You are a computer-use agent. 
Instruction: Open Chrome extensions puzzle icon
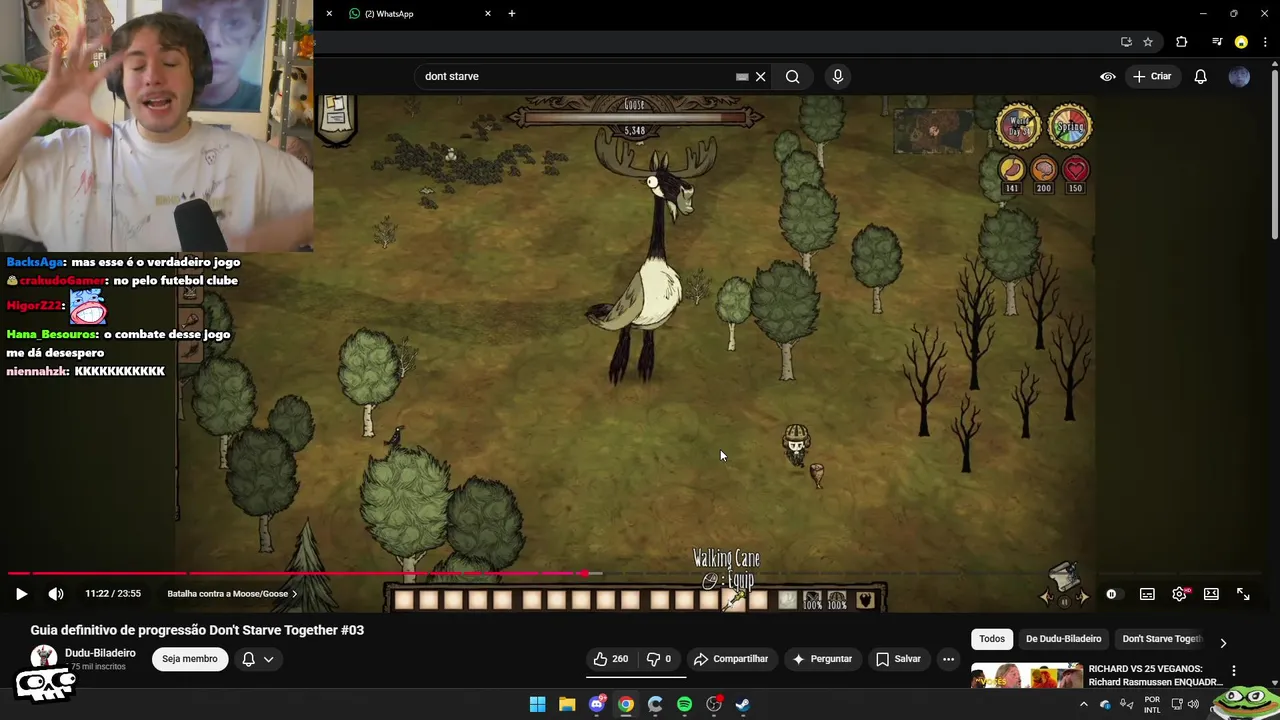pyautogui.click(x=1182, y=42)
